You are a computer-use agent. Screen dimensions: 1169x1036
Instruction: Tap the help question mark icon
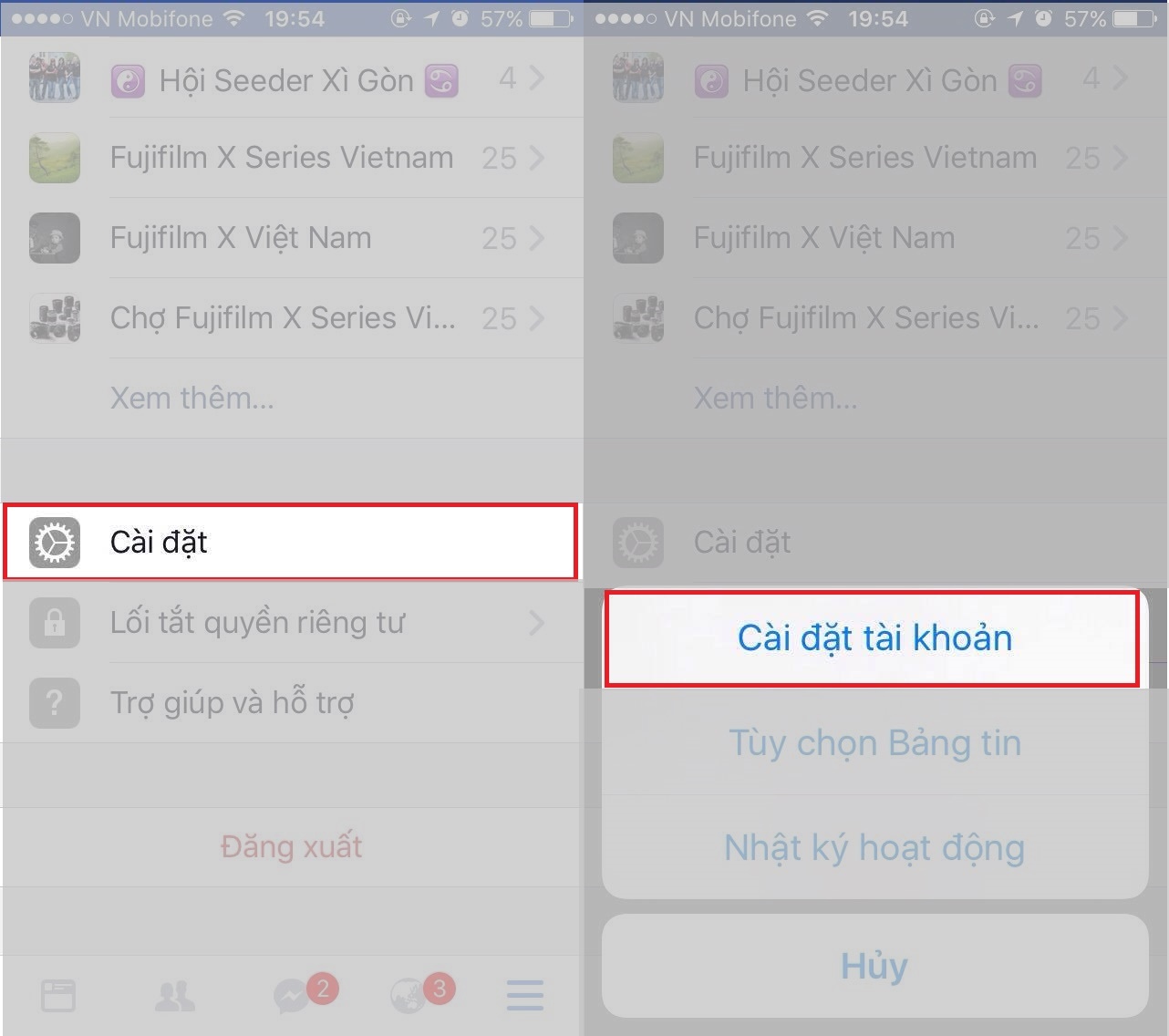55,703
